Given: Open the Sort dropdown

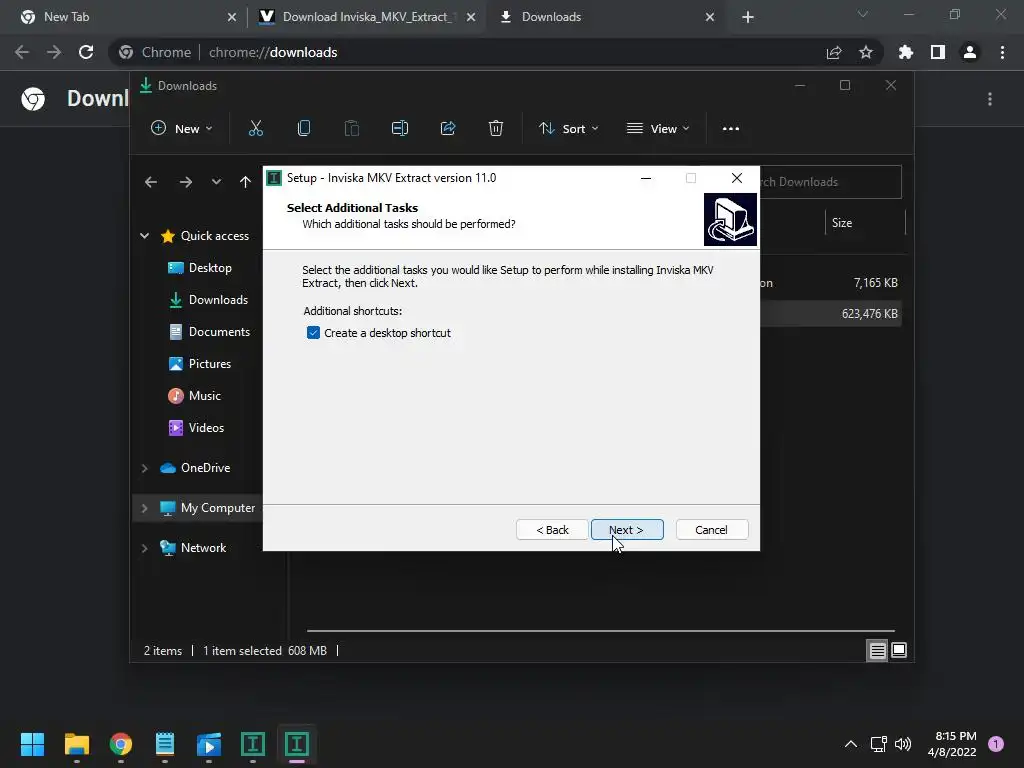Looking at the screenshot, I should tap(568, 129).
